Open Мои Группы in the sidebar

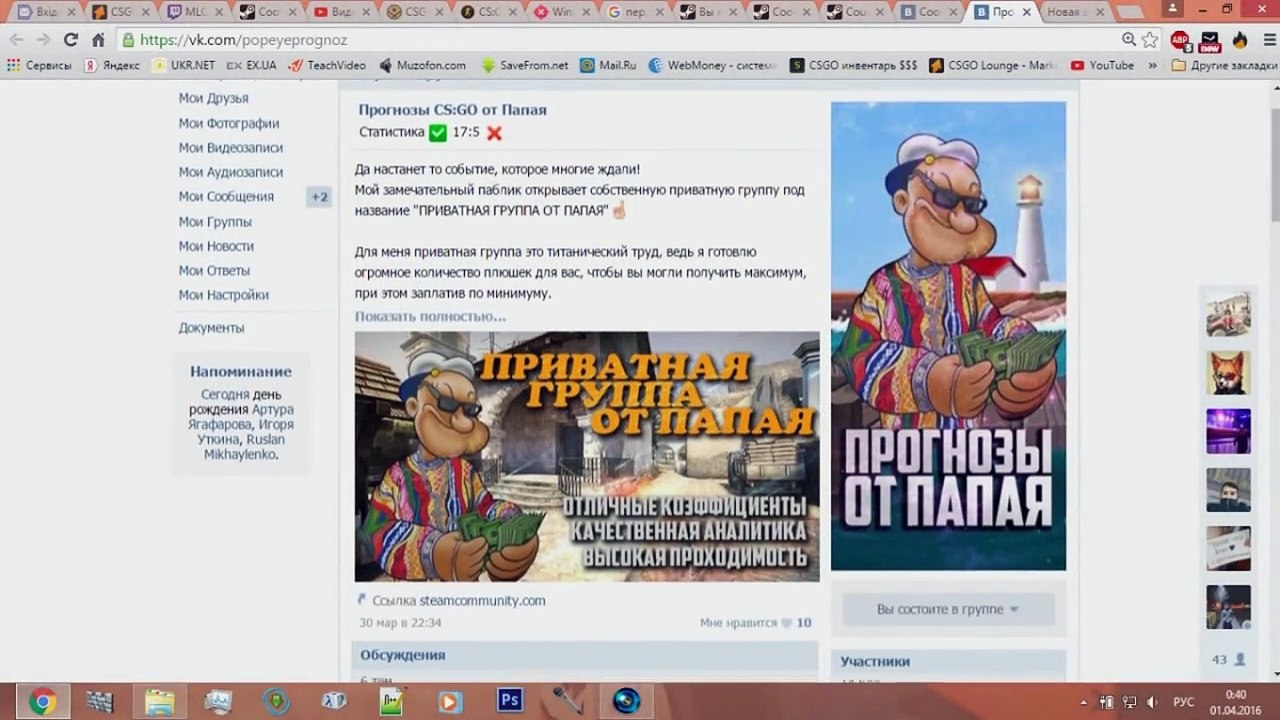pos(215,222)
